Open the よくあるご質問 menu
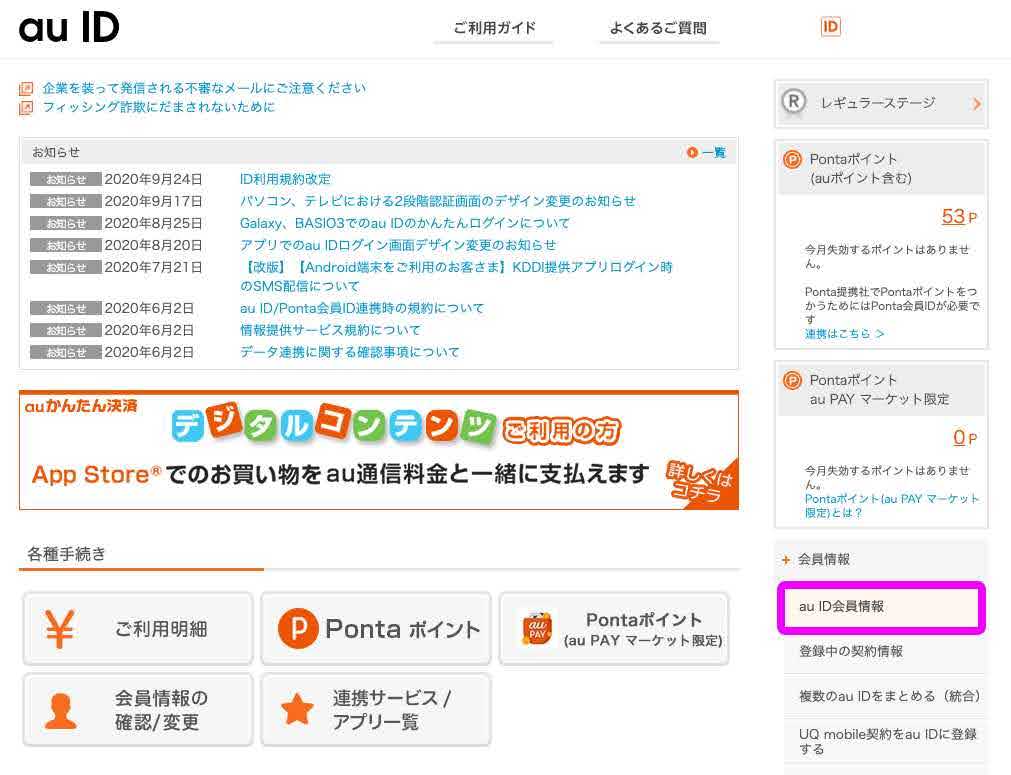1011x775 pixels. (658, 28)
